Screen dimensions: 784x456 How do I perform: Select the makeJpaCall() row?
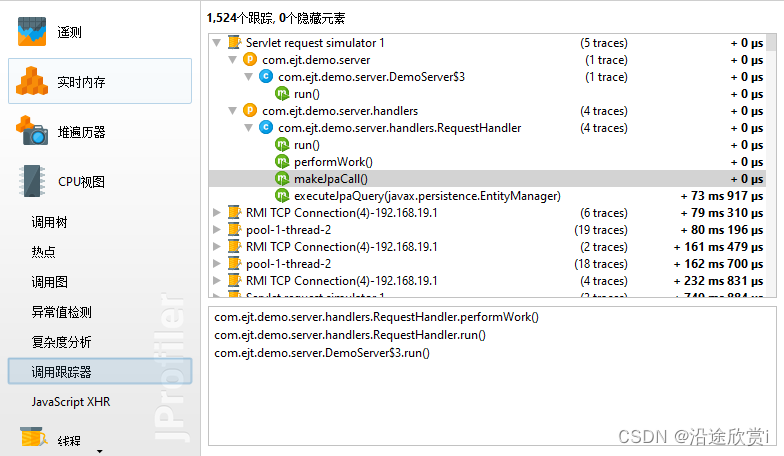click(x=488, y=178)
